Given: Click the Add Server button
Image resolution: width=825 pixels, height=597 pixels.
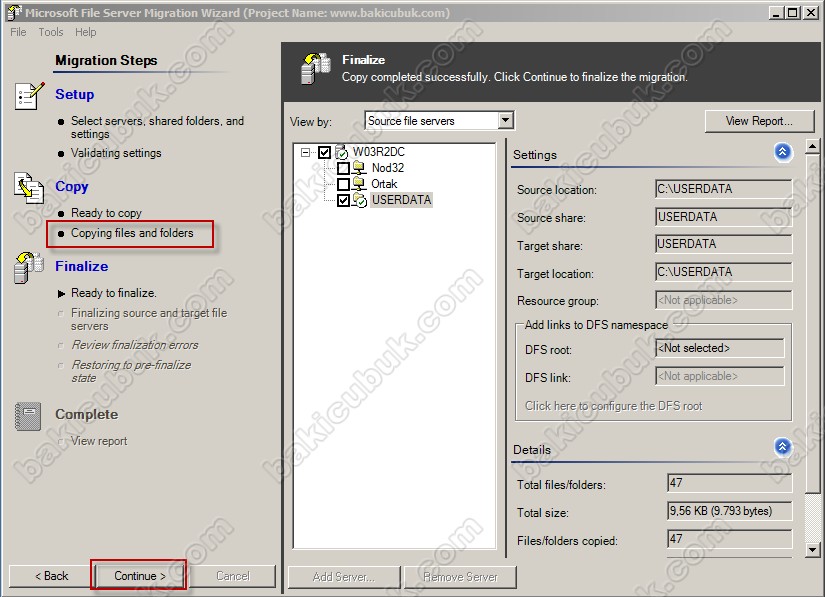Looking at the screenshot, I should 344,577.
